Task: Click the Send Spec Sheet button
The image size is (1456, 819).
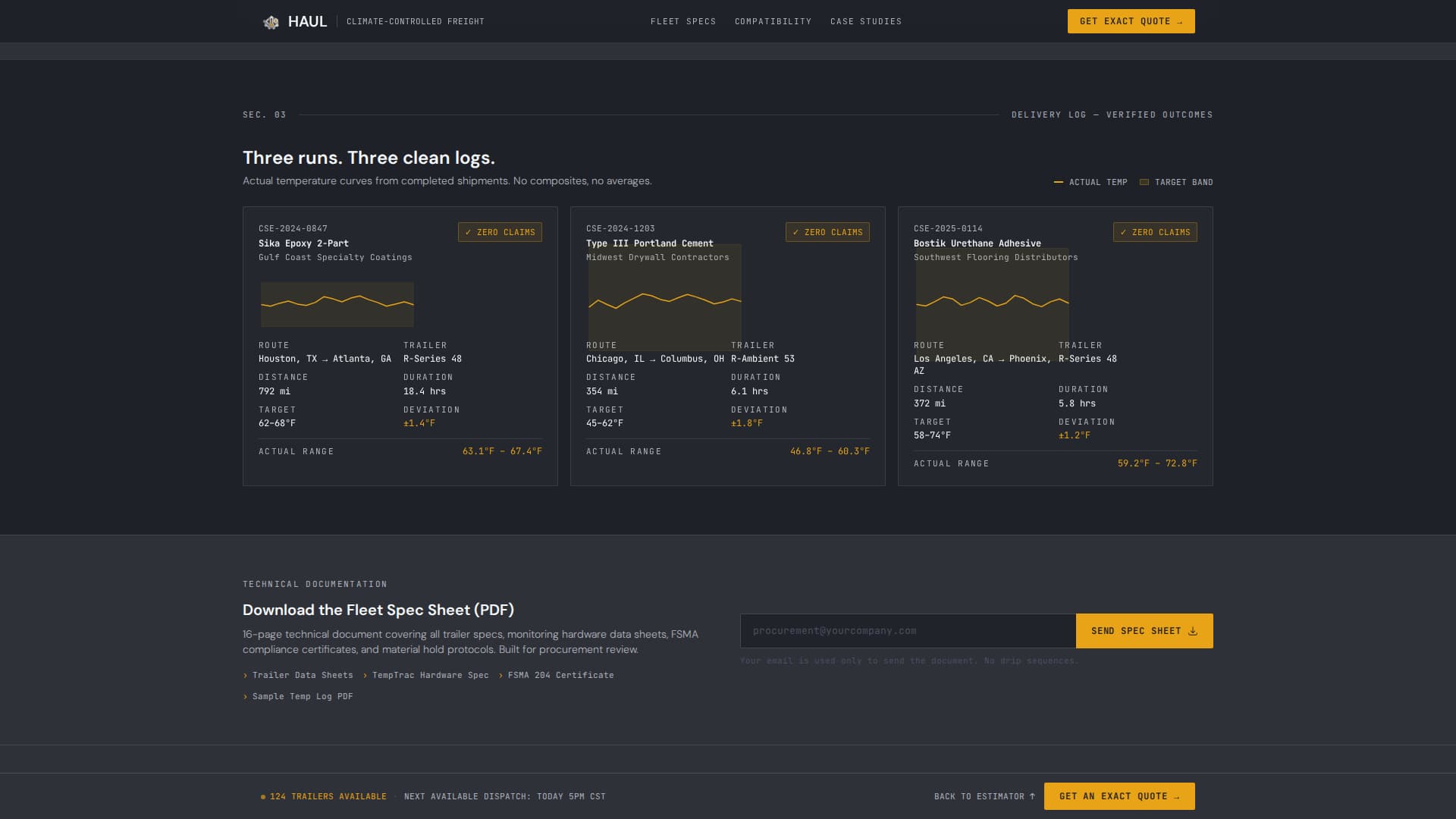Action: tap(1144, 631)
